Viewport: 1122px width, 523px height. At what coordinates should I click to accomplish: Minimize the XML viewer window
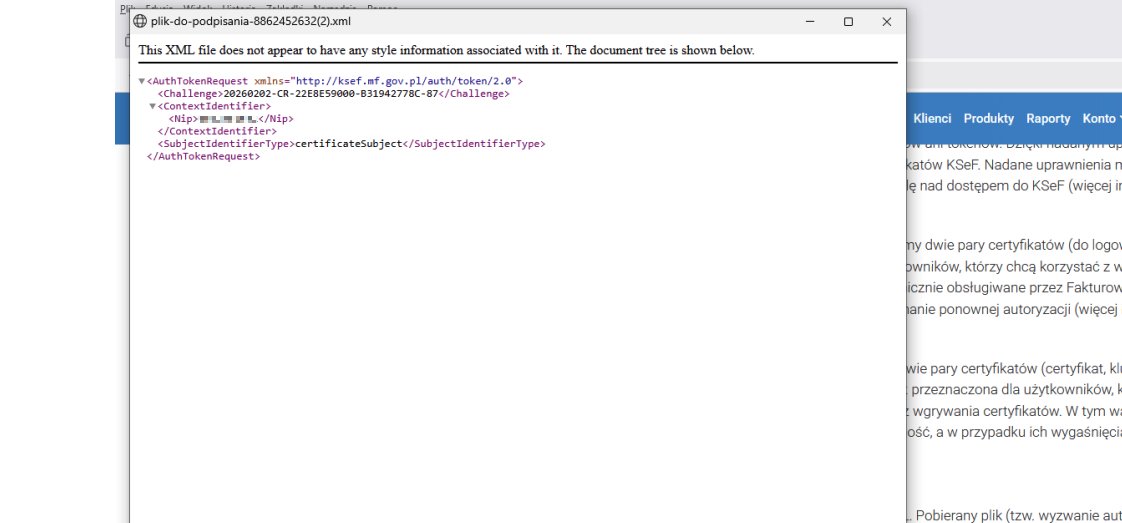click(x=809, y=21)
